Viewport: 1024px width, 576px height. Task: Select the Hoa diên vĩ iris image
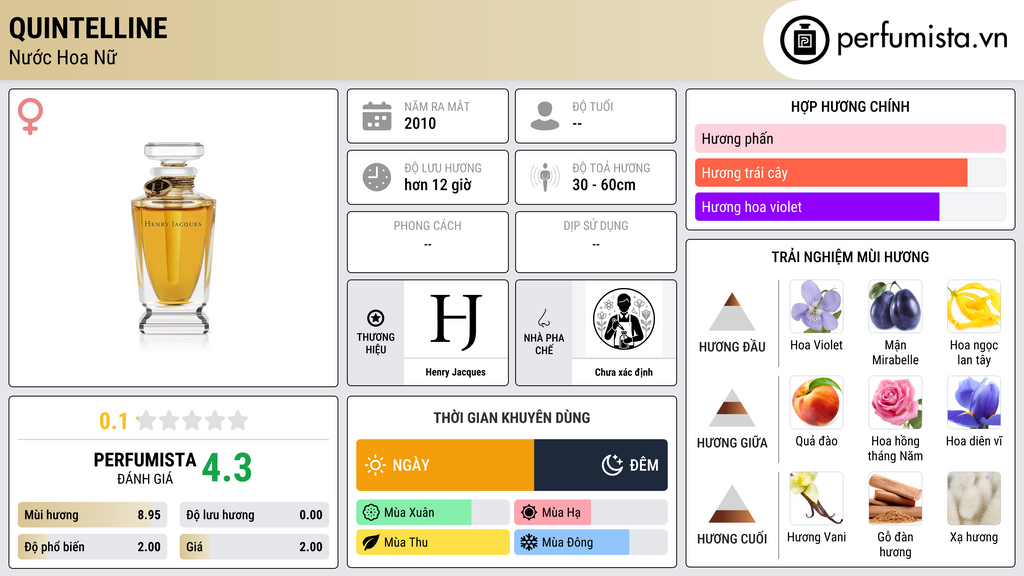pos(974,402)
